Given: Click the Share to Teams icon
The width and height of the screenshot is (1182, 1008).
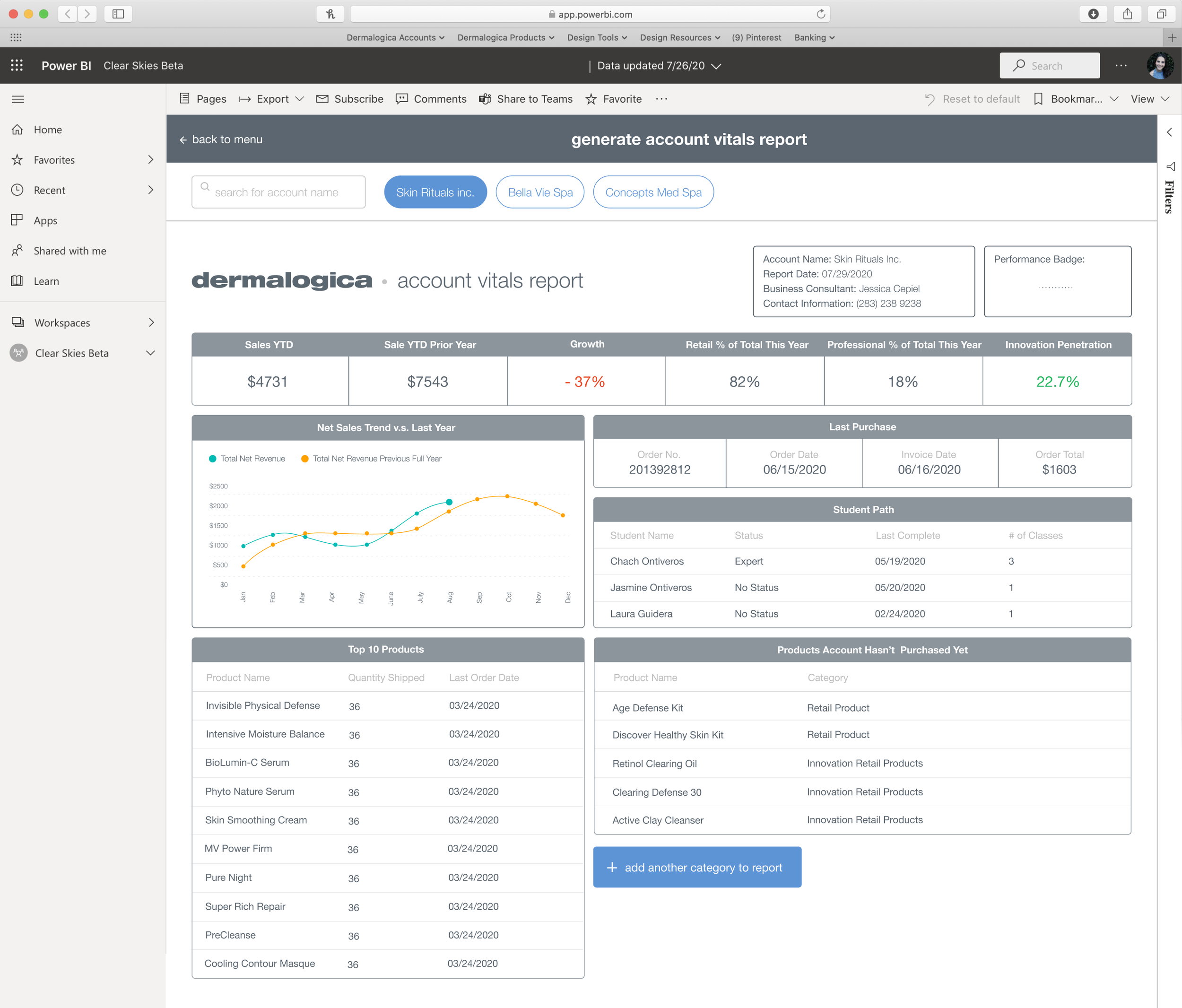Looking at the screenshot, I should click(485, 99).
